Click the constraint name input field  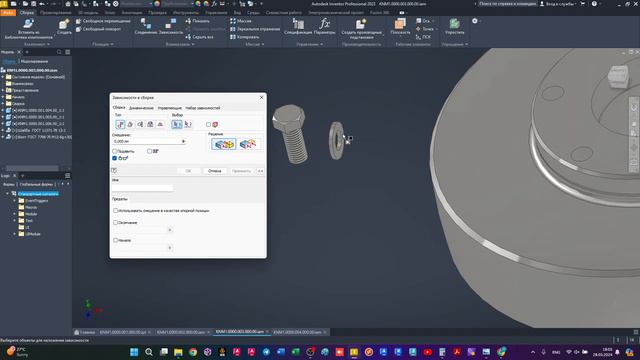point(142,188)
